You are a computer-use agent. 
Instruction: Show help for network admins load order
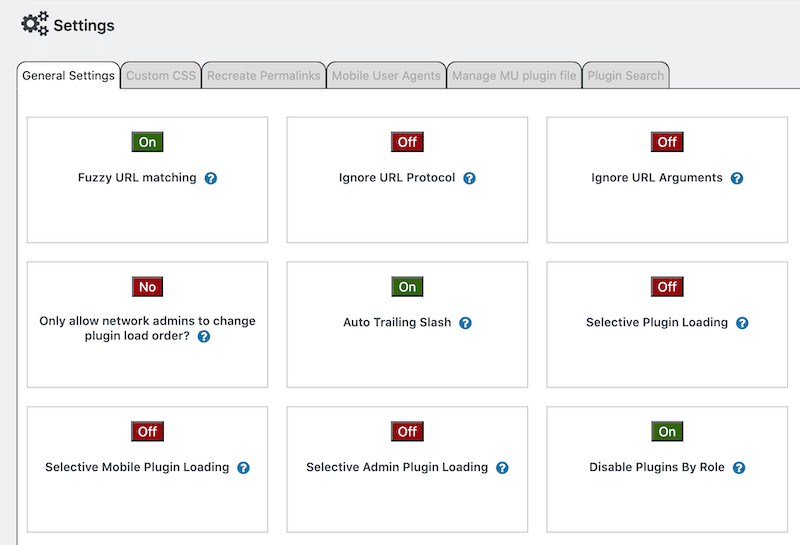pos(204,336)
